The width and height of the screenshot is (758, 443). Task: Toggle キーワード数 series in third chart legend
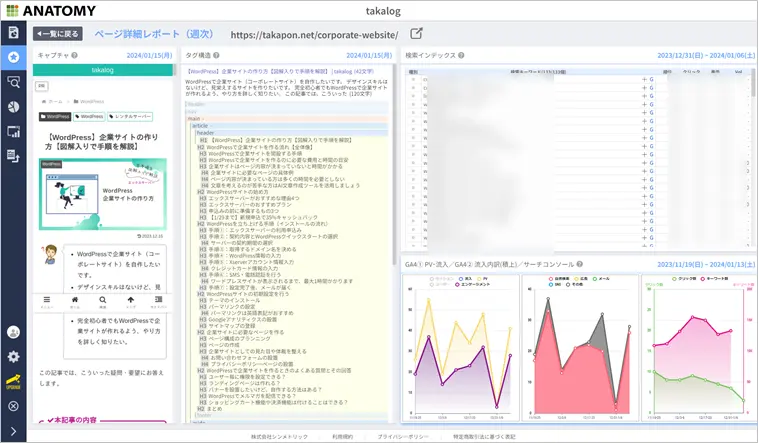pos(715,279)
